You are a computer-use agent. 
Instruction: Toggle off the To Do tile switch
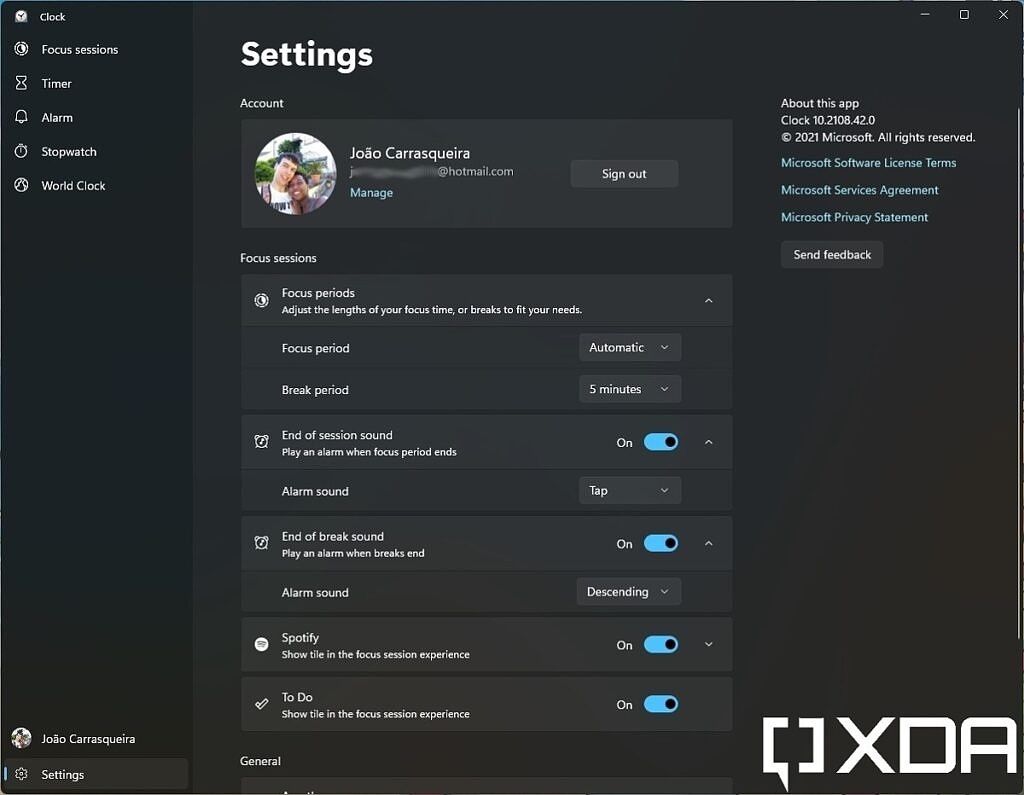(x=660, y=704)
